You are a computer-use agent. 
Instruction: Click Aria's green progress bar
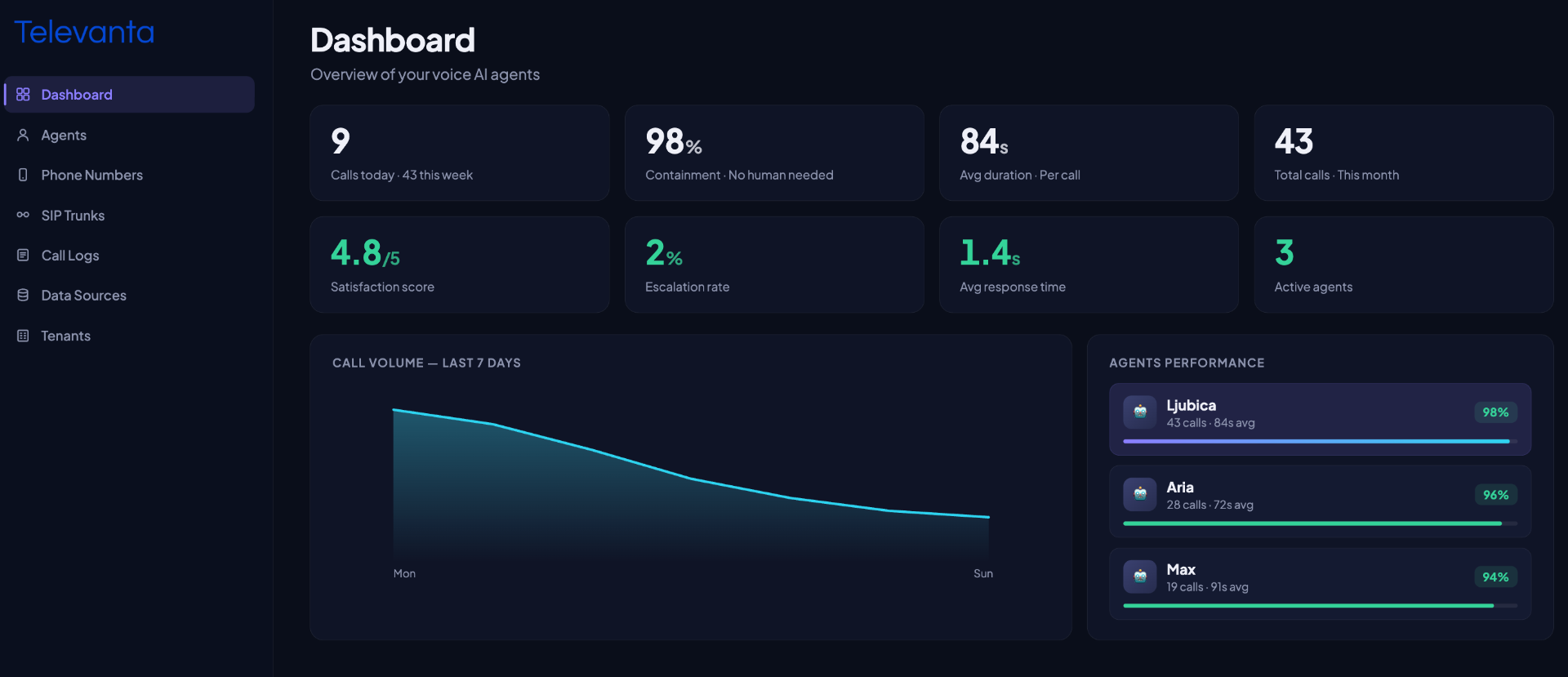tap(1320, 523)
